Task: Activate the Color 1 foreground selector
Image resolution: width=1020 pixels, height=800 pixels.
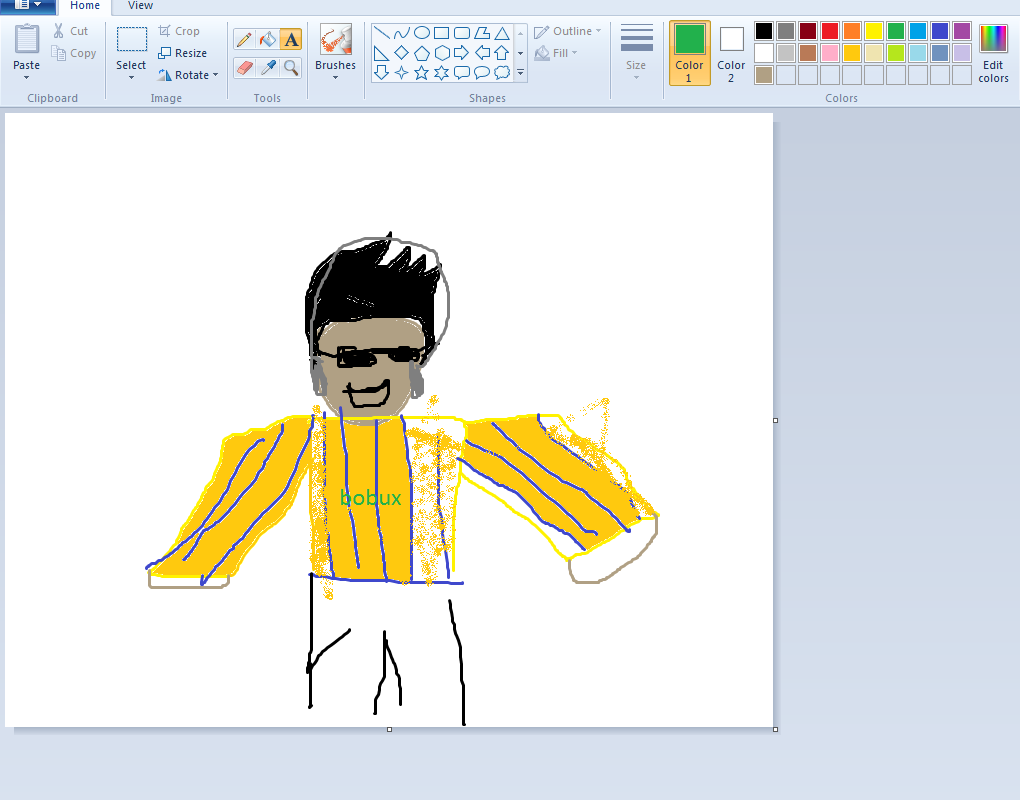Action: [690, 53]
